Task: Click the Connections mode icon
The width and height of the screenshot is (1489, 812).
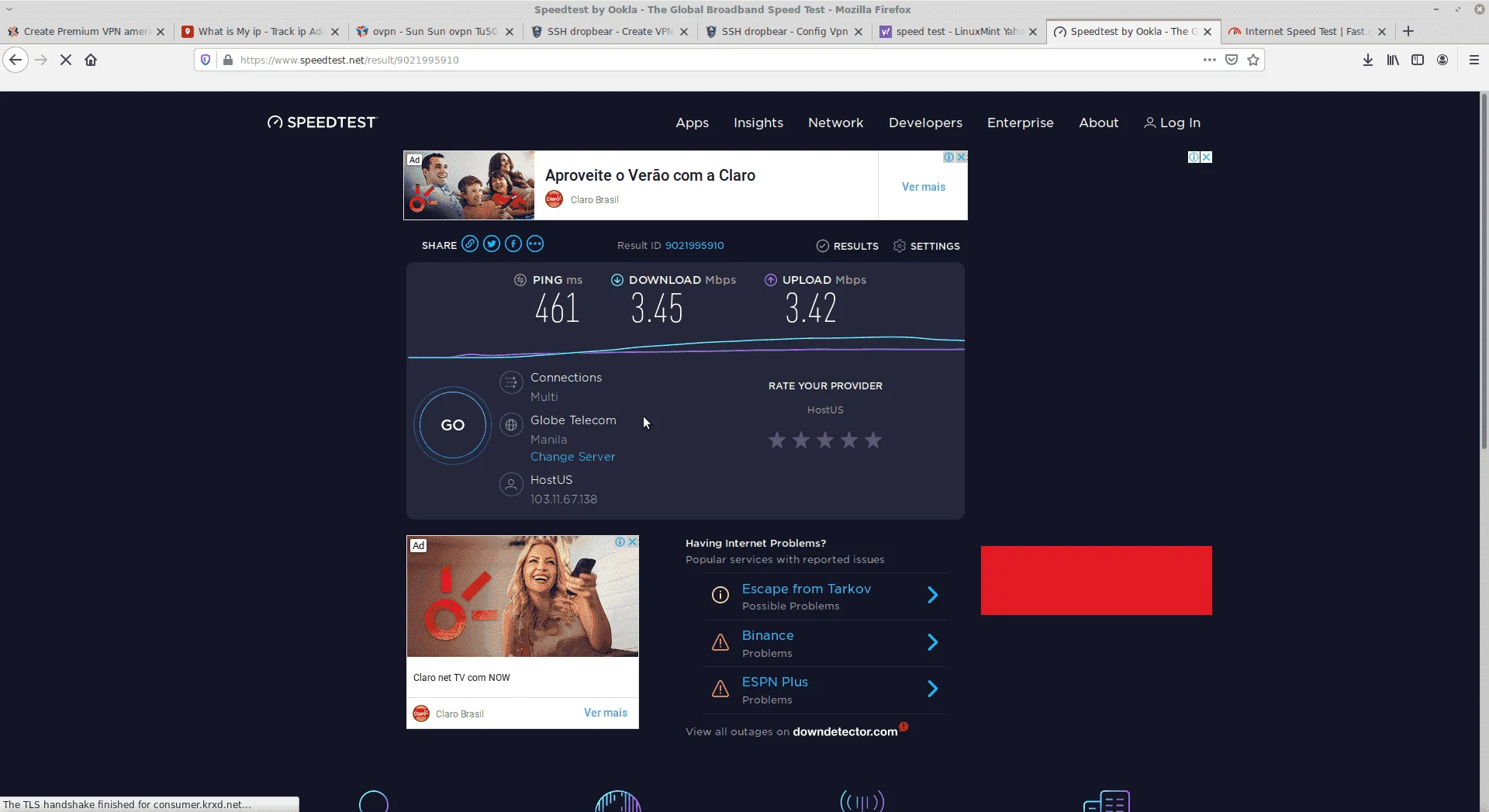Action: [511, 382]
